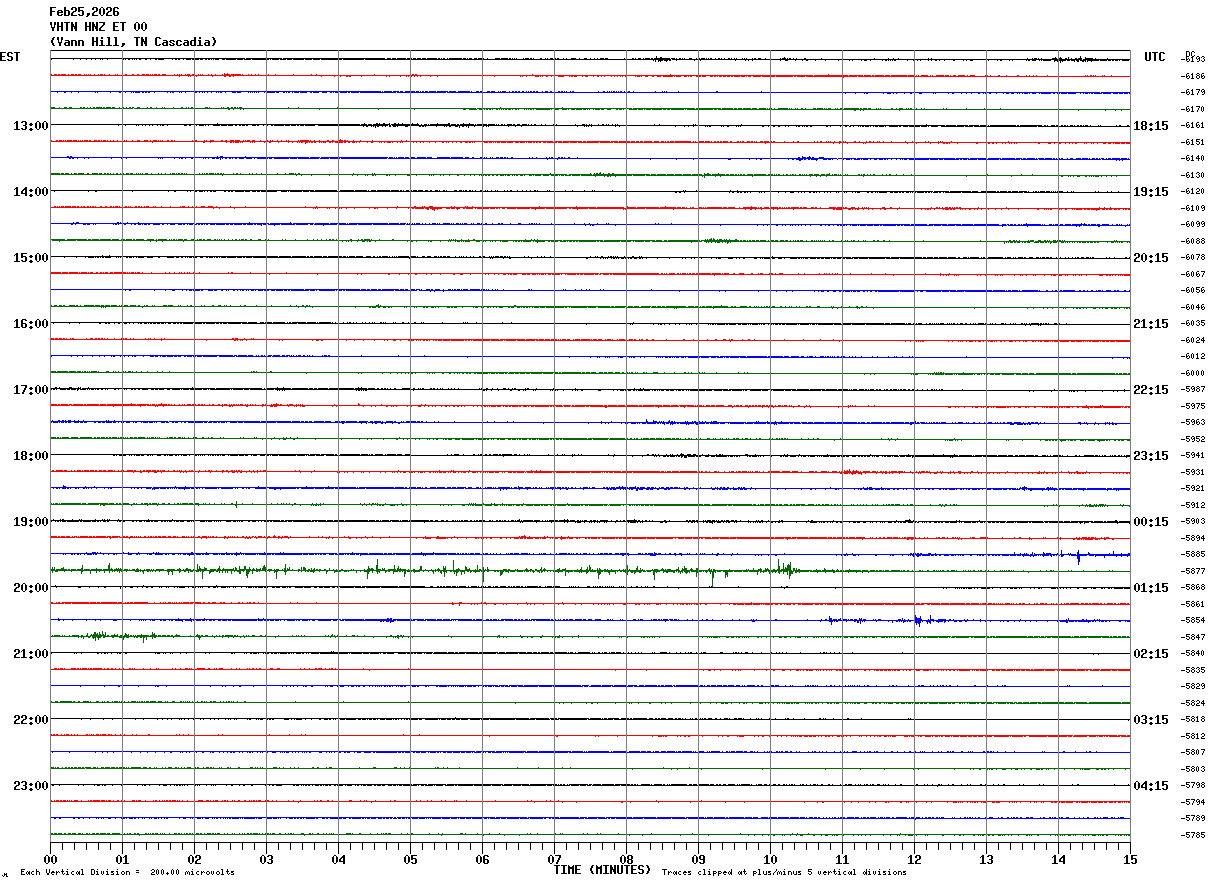Click the DC offset value -5785

pos(1194,835)
